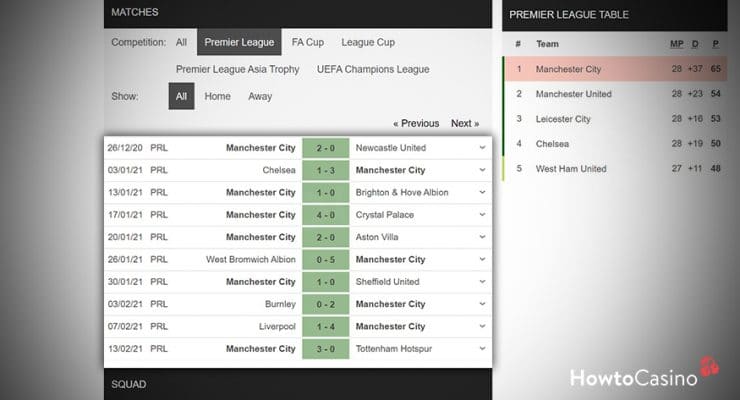The width and height of the screenshot is (740, 400).
Task: Choose the League Cup competition filter
Action: pyautogui.click(x=368, y=42)
